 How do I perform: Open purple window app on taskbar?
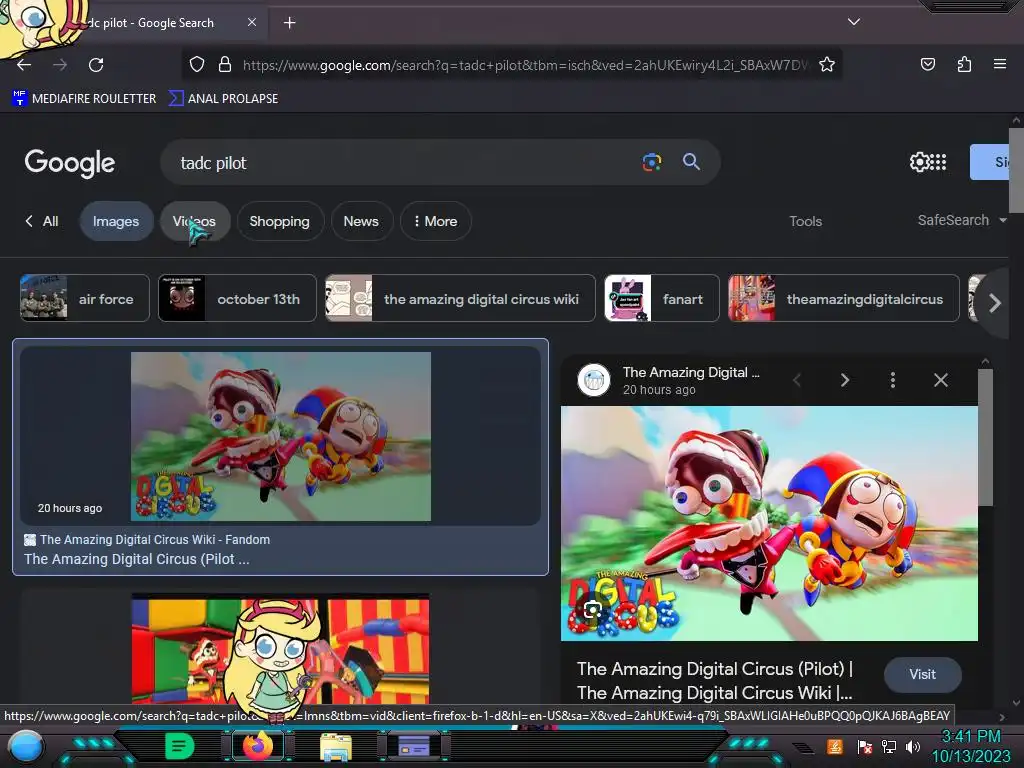point(414,745)
